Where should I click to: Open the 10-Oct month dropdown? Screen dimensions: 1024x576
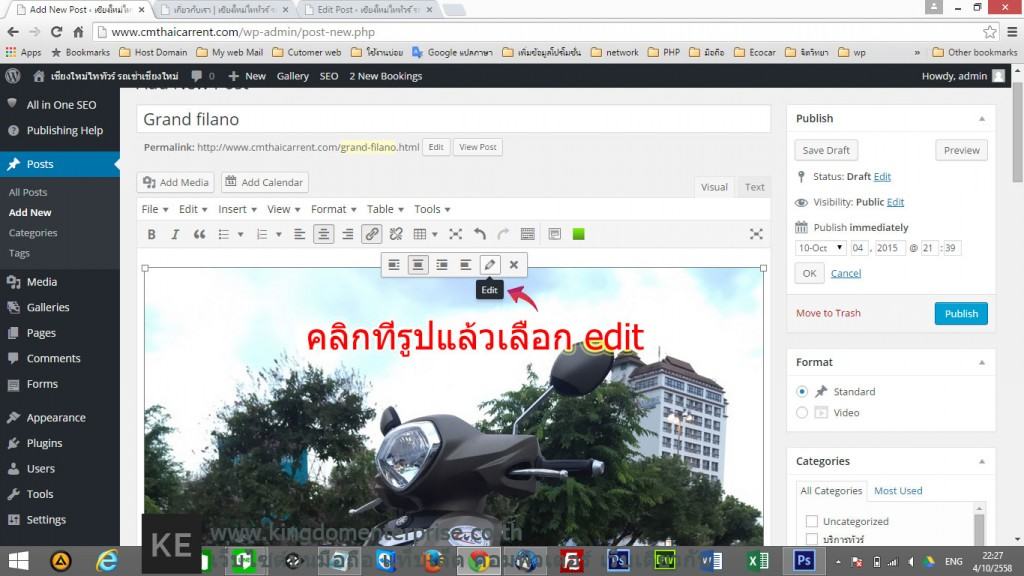point(819,247)
